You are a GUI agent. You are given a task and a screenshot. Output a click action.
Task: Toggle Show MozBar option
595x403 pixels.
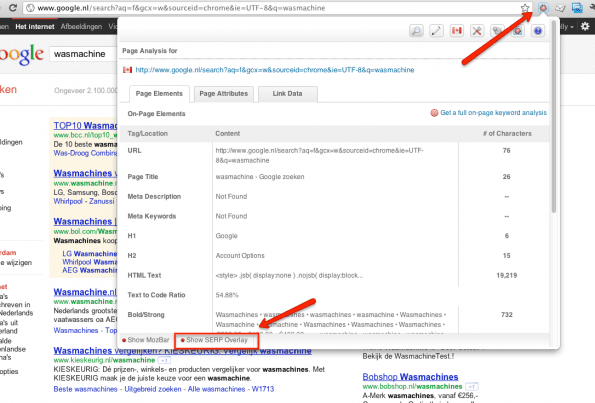pos(146,340)
